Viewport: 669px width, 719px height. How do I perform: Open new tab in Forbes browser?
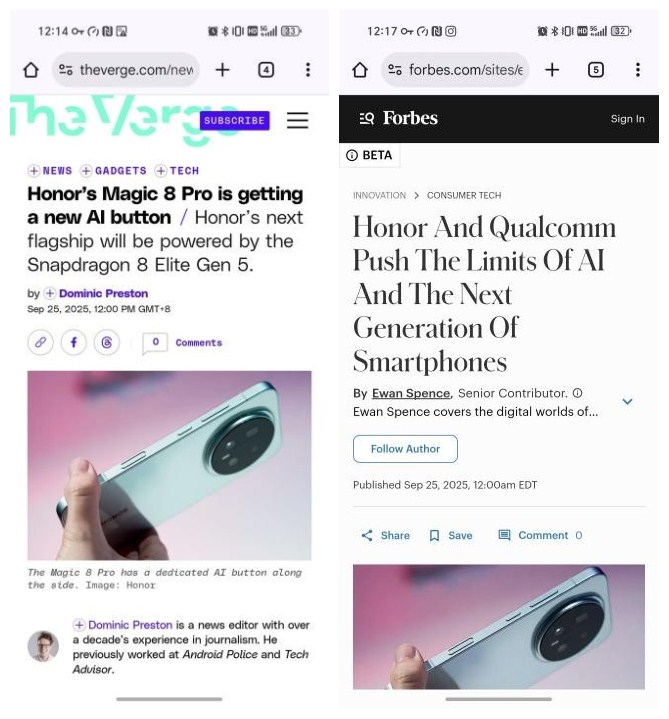pos(552,70)
